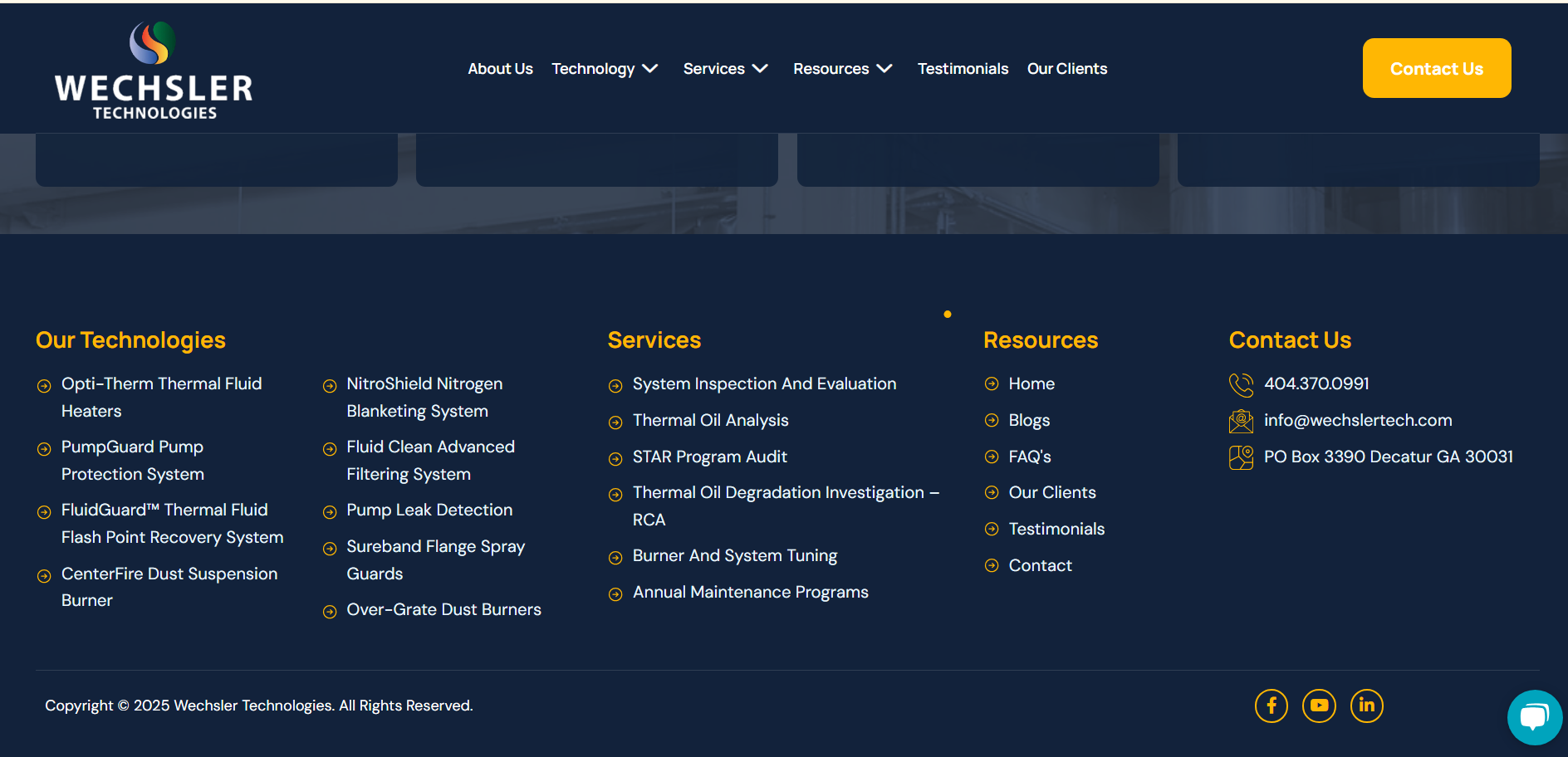Click arrow bullet beside Annual Maintenance Programs
The width and height of the screenshot is (1568, 757).
[615, 594]
